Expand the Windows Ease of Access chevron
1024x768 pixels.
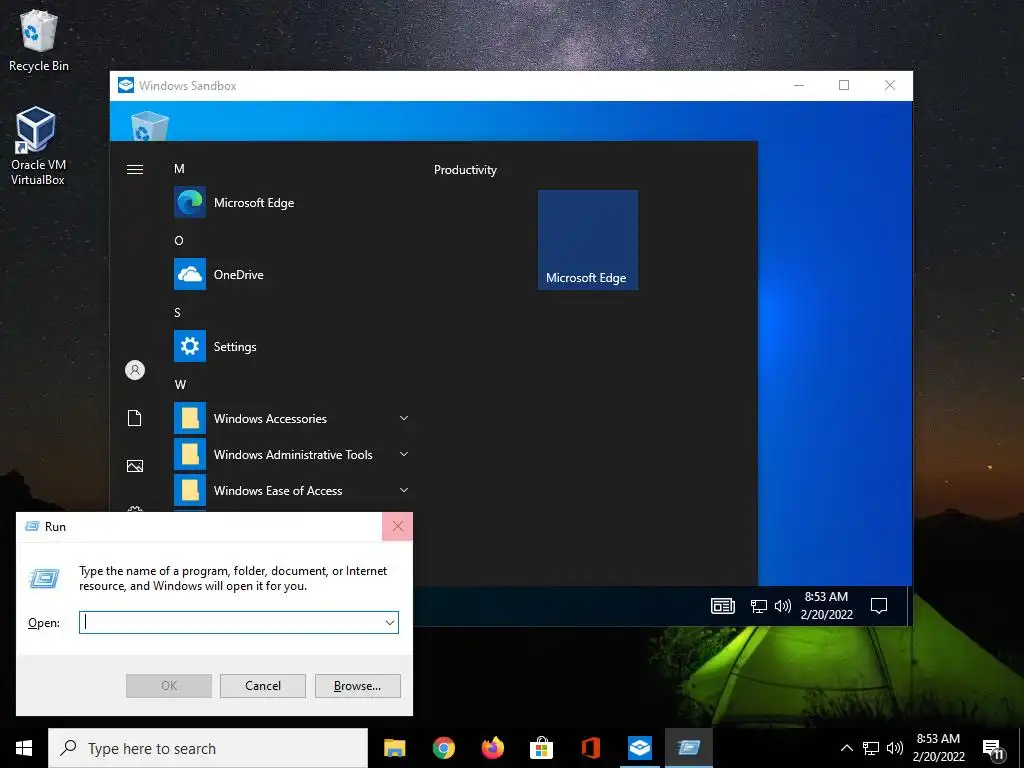pyautogui.click(x=404, y=490)
